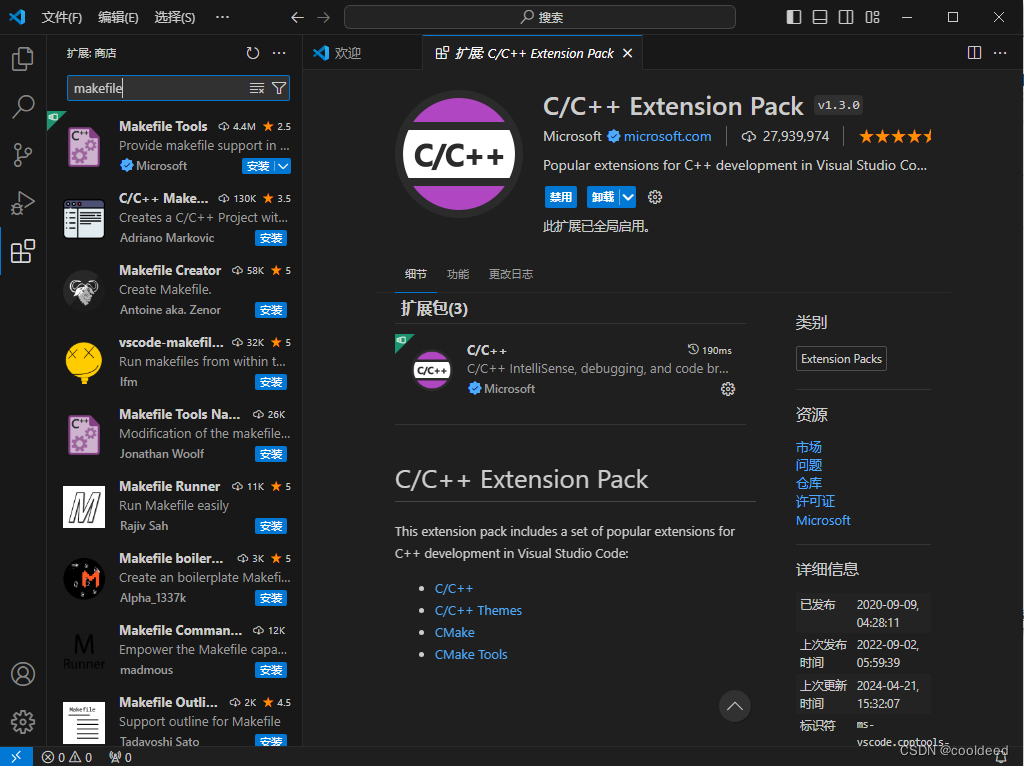Screen dimensions: 1024x766
Task: Open the C/C++ Themes link in readme
Action: click(x=478, y=611)
